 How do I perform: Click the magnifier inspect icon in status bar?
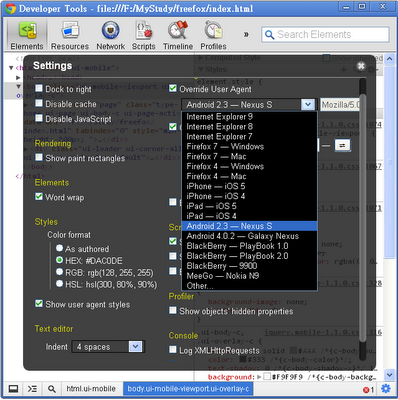click(51, 389)
